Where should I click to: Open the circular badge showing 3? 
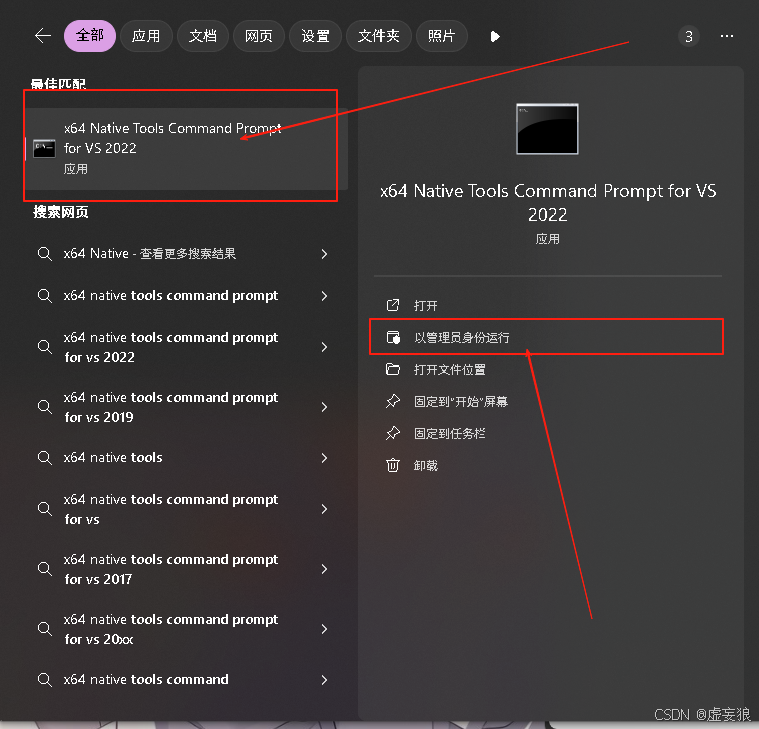(x=688, y=36)
